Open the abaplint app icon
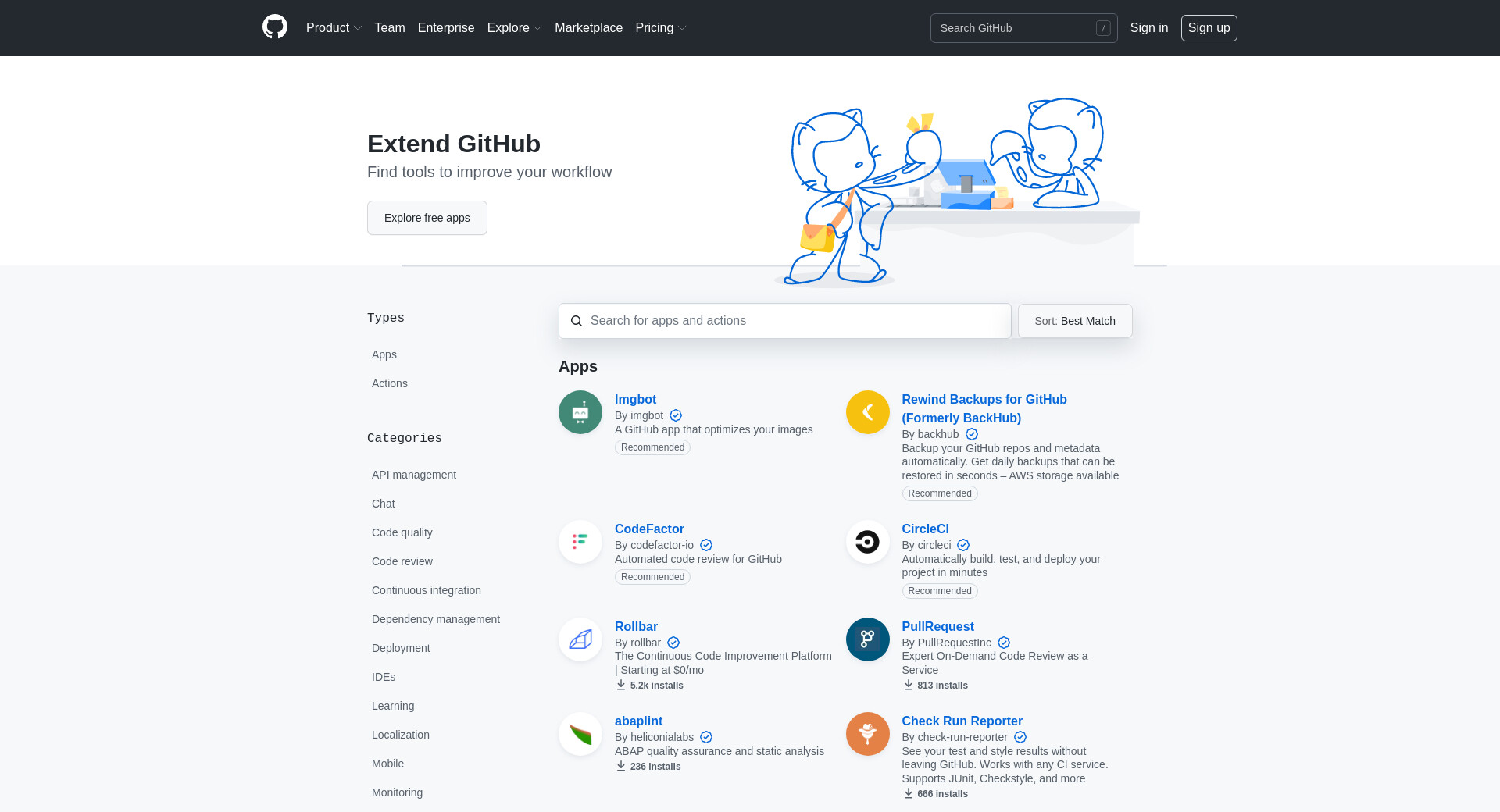The width and height of the screenshot is (1500, 812). (x=580, y=734)
